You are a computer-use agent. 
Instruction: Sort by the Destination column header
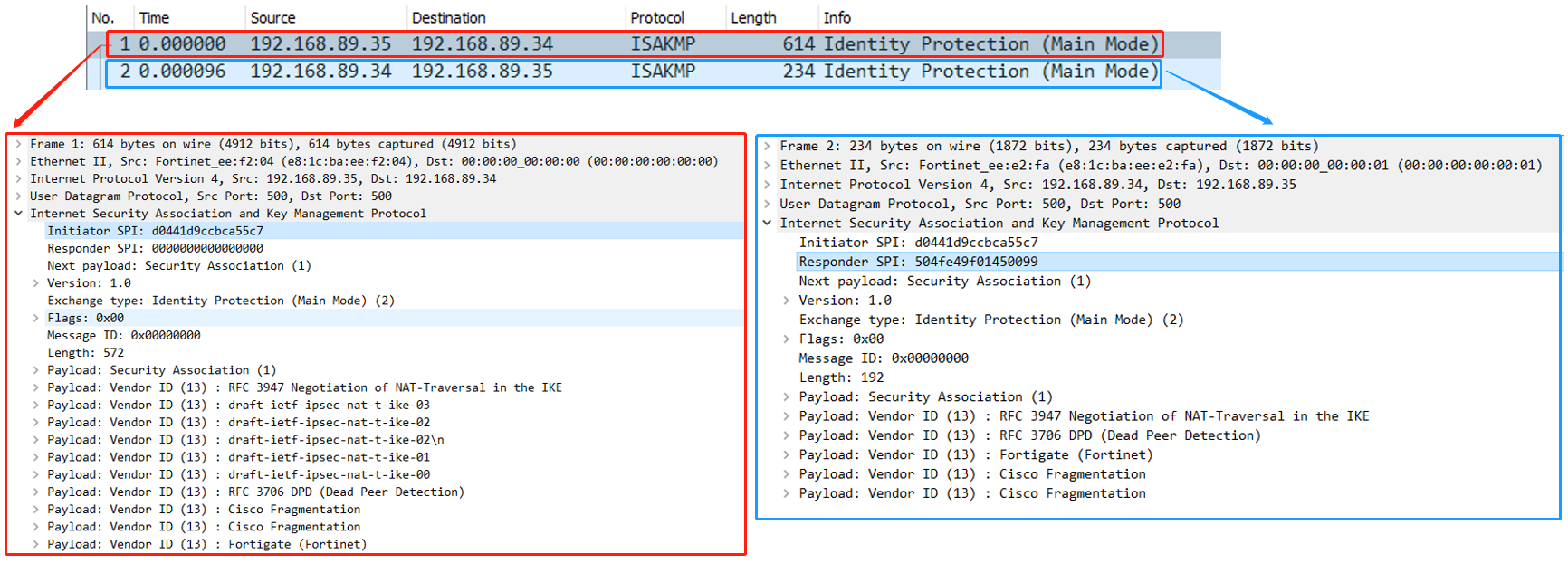click(448, 18)
